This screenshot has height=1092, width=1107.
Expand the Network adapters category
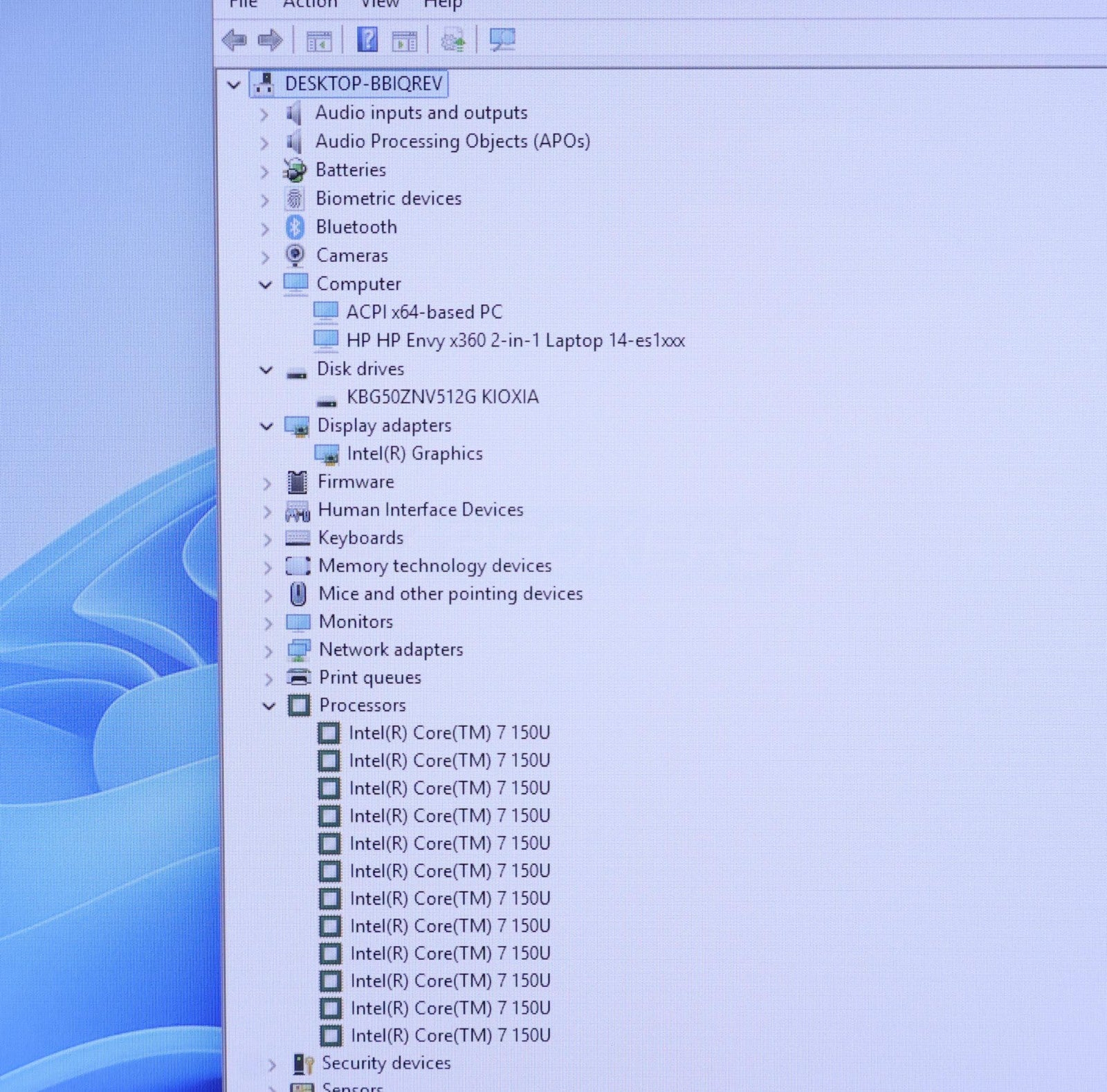tap(268, 651)
